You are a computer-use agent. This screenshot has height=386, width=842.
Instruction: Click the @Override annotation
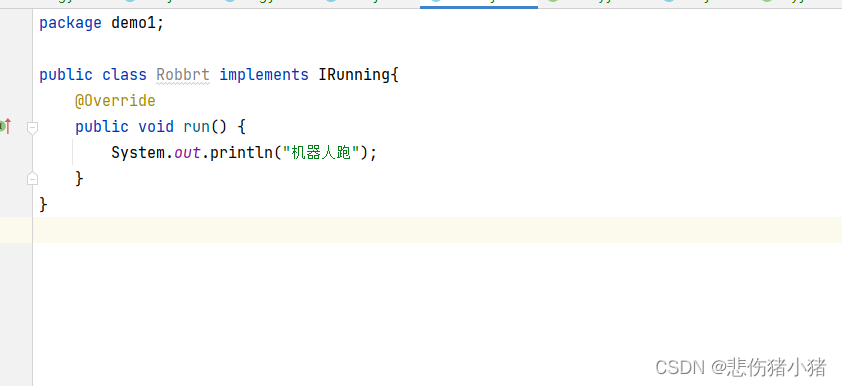[115, 100]
